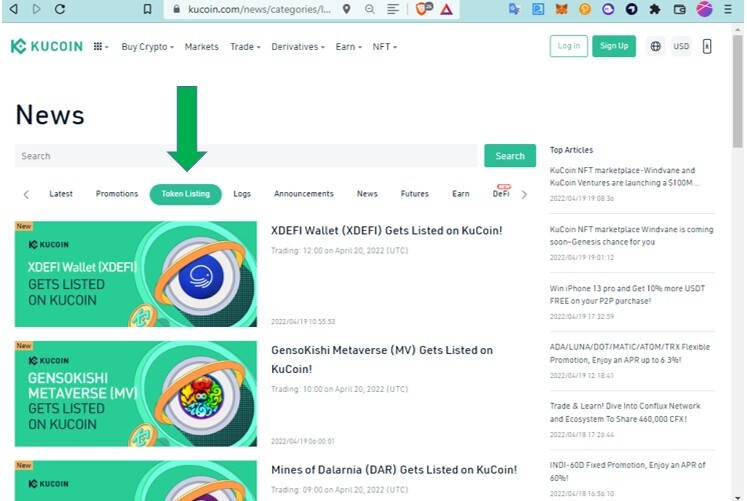Open the Brave wallet icon
747x501 pixels.
(679, 9)
